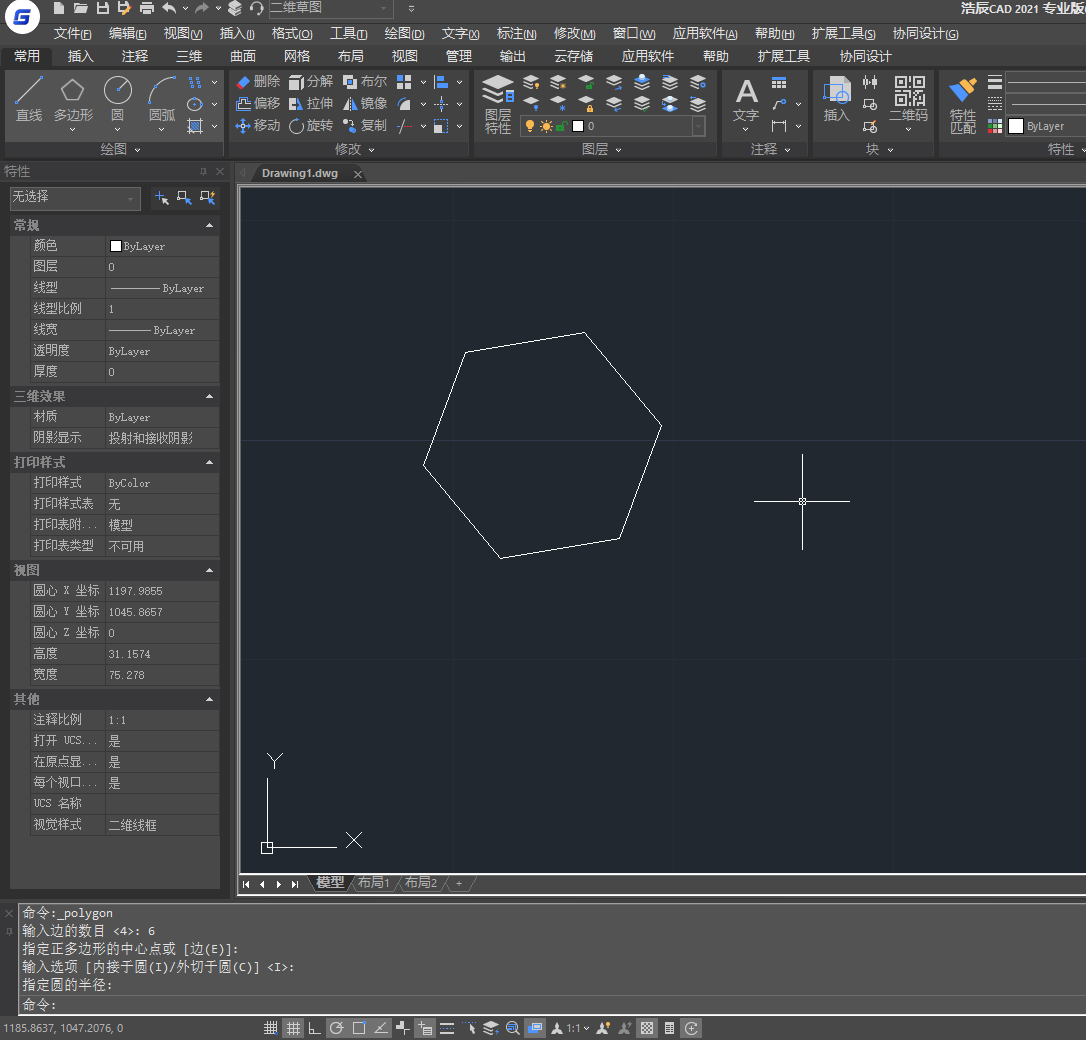Click the ByLayer color swatch in 特性 ribbon panel
1086x1040 pixels.
tap(1016, 126)
